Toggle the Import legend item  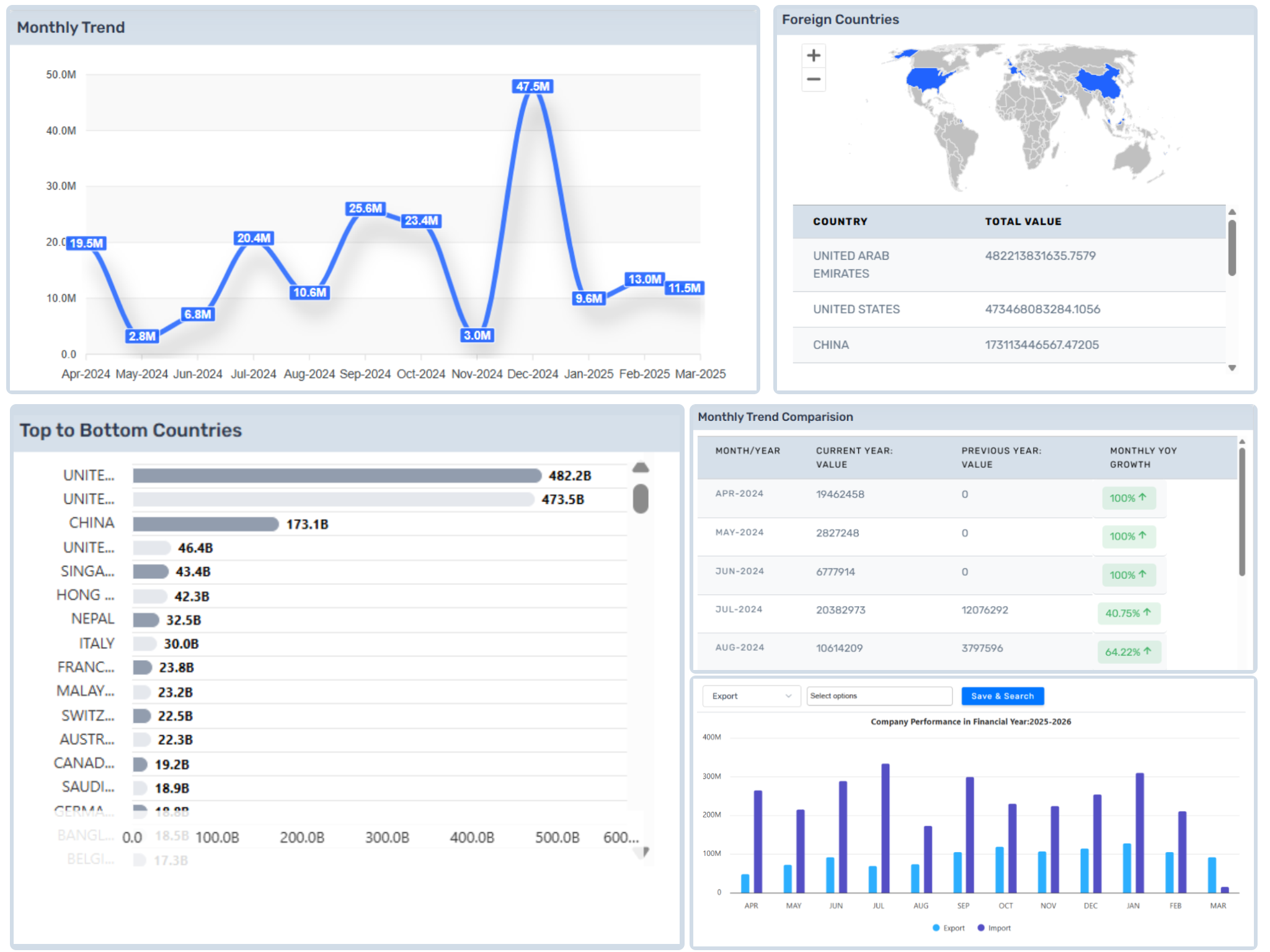click(995, 928)
